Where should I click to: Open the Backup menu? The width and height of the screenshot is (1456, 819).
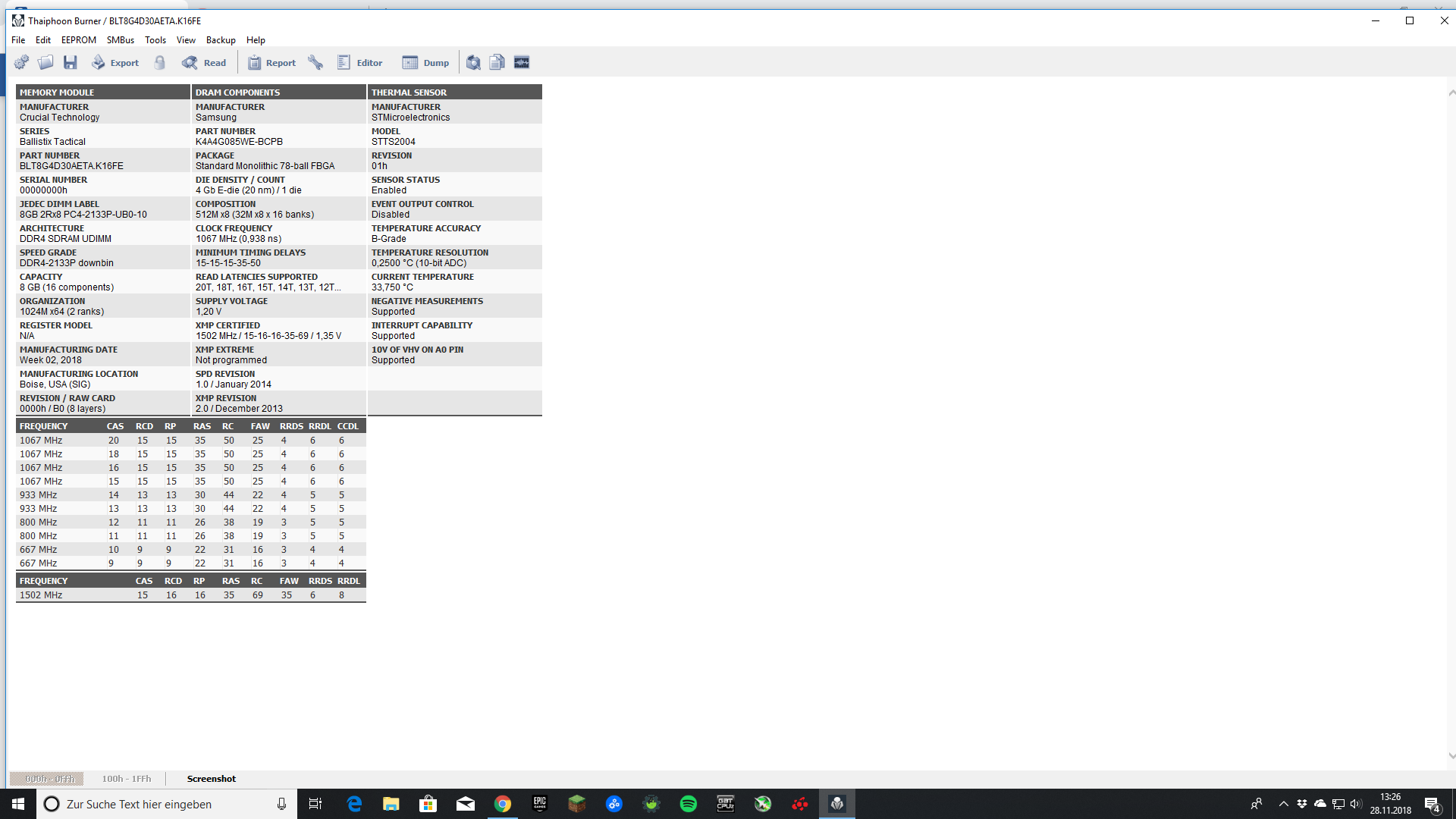[x=221, y=40]
